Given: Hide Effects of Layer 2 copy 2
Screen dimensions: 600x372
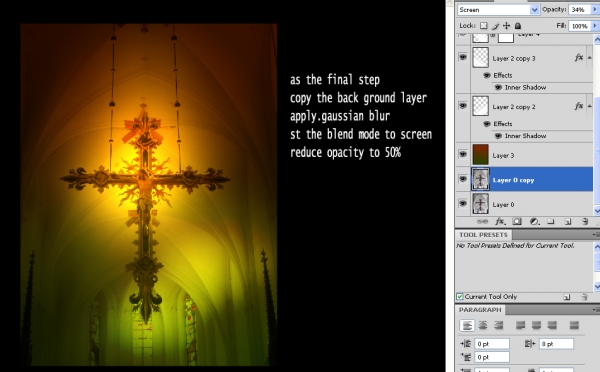Looking at the screenshot, I should pos(487,124).
